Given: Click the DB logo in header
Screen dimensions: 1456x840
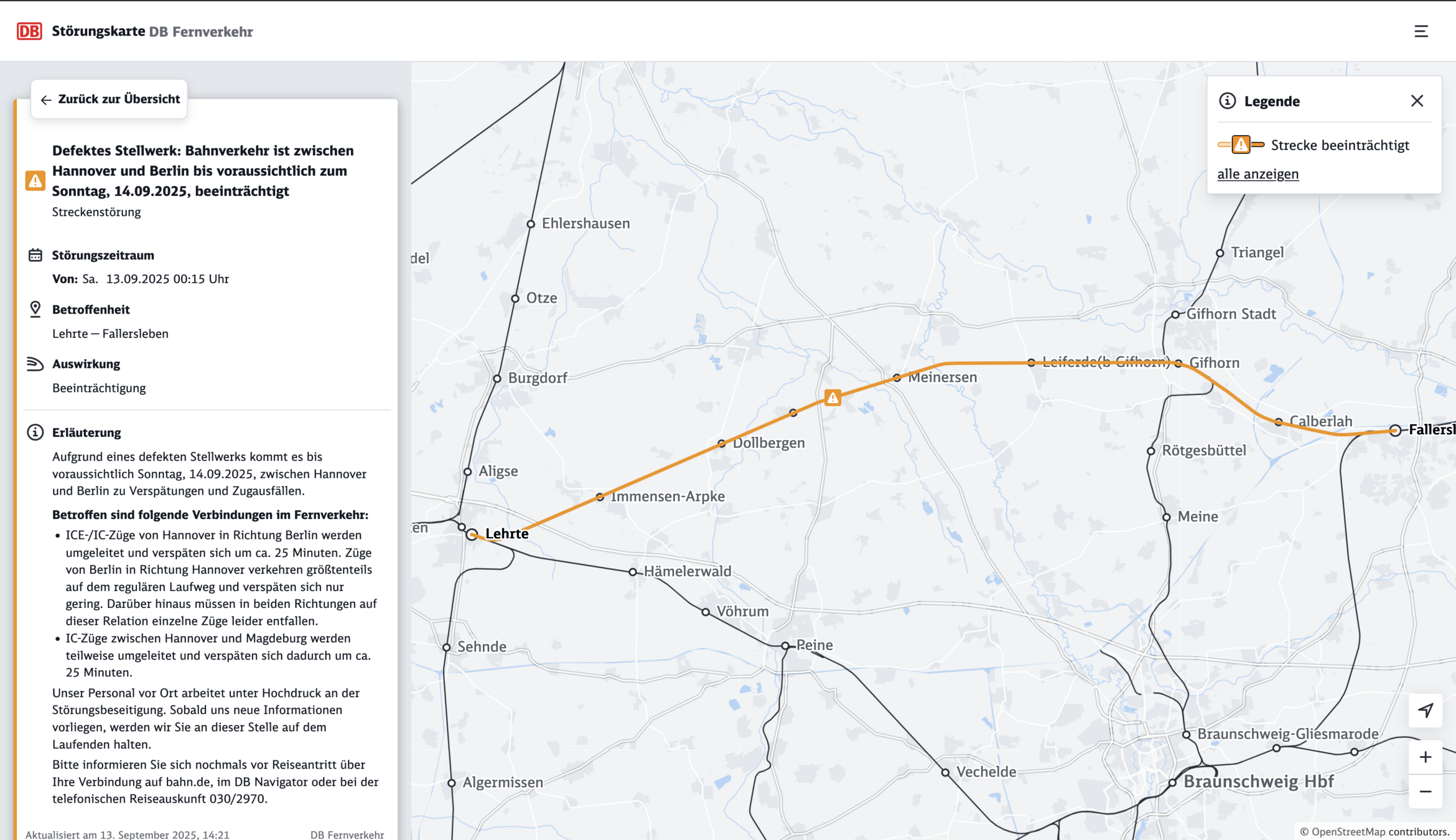Looking at the screenshot, I should tap(29, 31).
